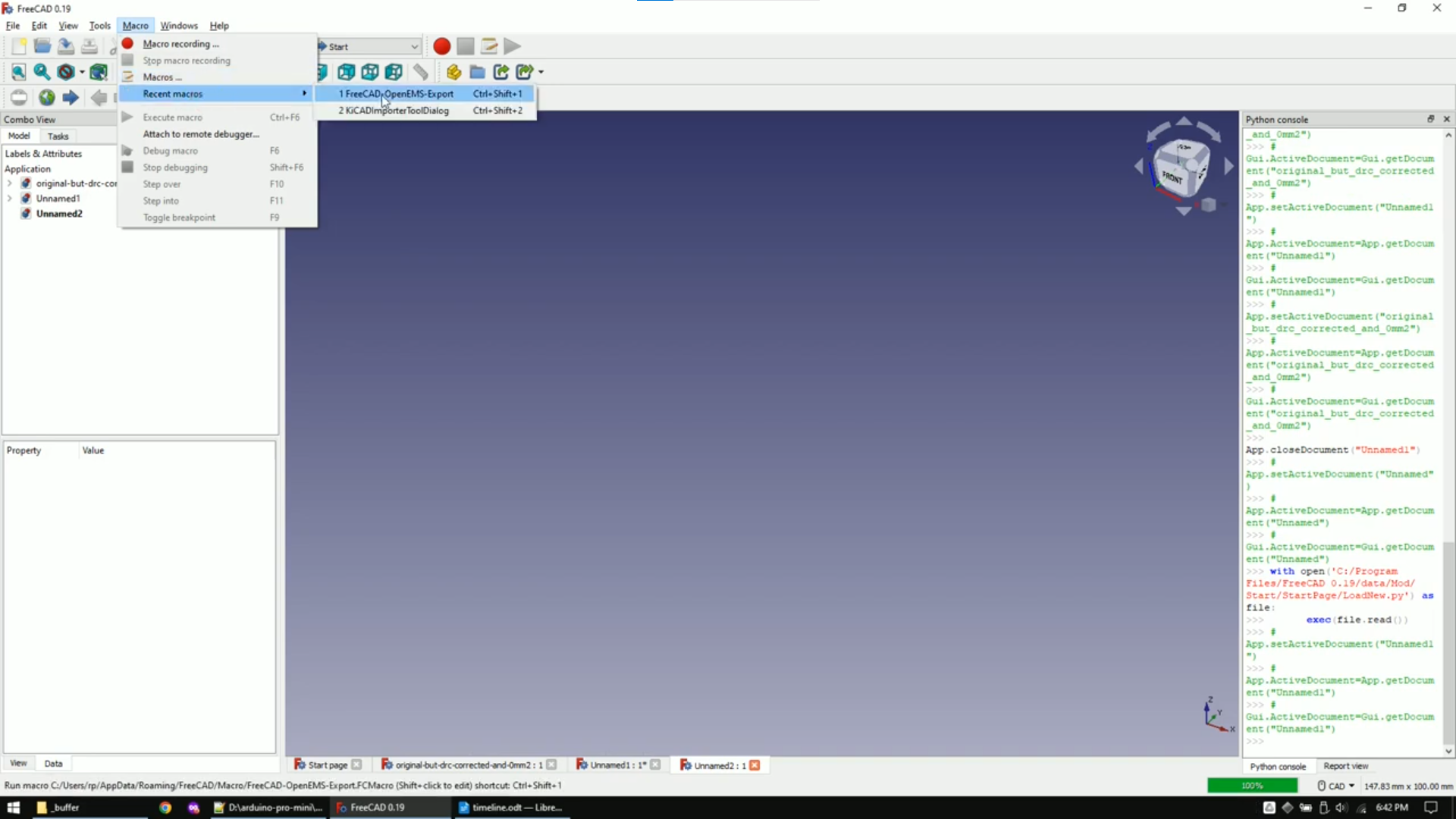Click the red macro record toolbar button
This screenshot has height=819, width=1456.
[x=442, y=46]
